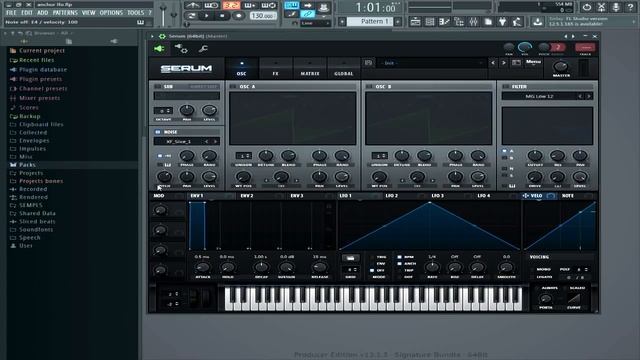Viewport: 640px width, 360px height.
Task: Open Serum plugin speaker options icon
Action: point(159,49)
